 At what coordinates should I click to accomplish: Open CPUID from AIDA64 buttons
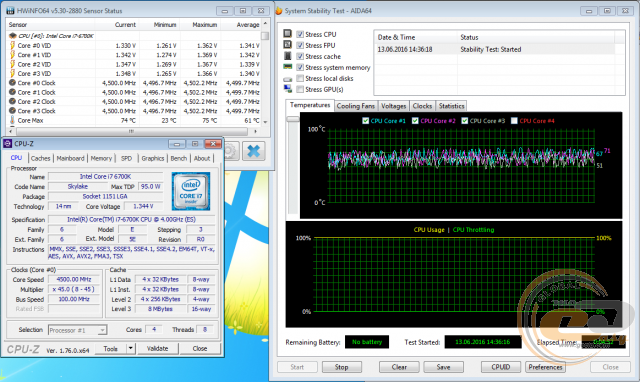501,367
